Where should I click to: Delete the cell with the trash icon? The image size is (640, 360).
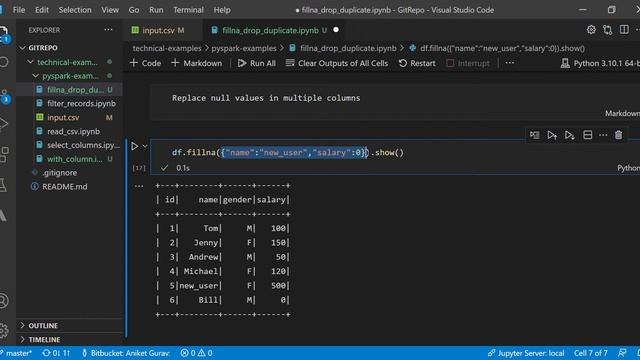pyautogui.click(x=618, y=135)
